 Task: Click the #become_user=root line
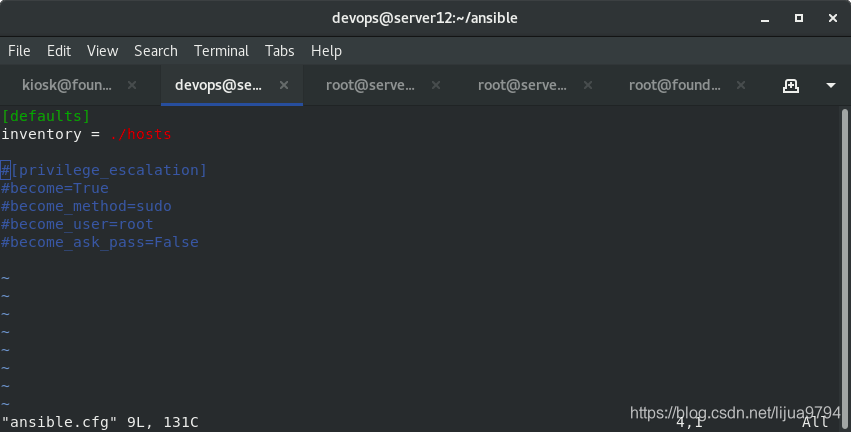pyautogui.click(x=77, y=224)
